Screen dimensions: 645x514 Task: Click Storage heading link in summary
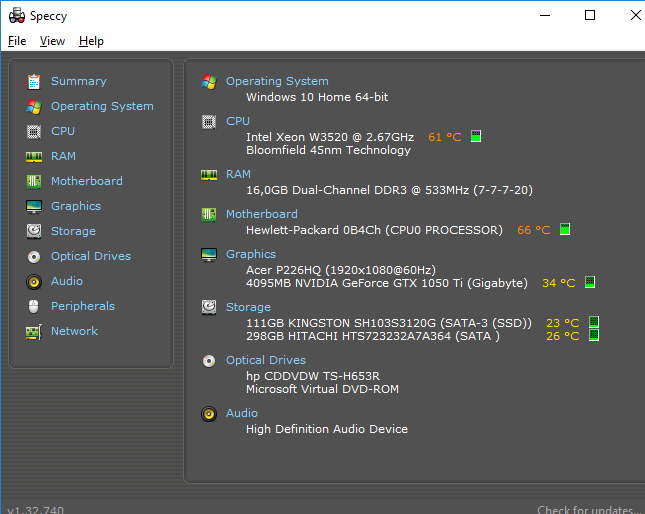[x=248, y=307]
